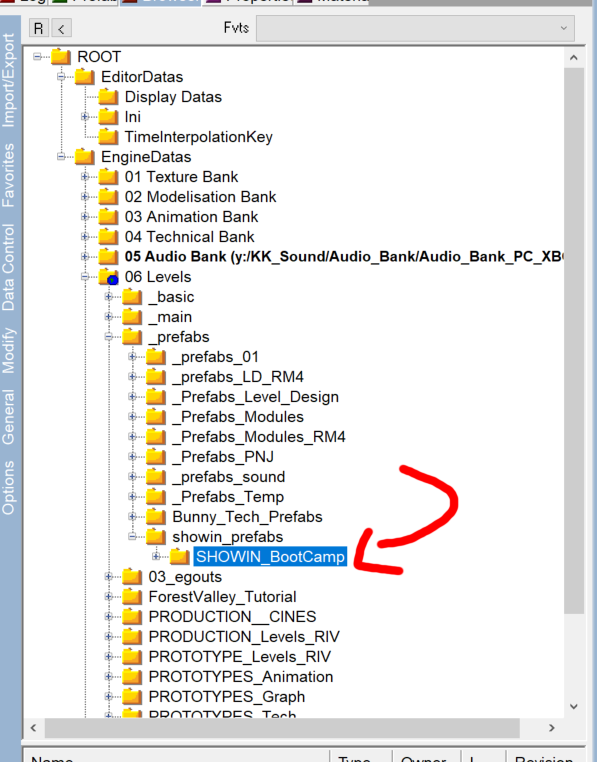Expand the SHOWIN_BootCamp tree node
This screenshot has width=597, height=762.
pos(156,556)
